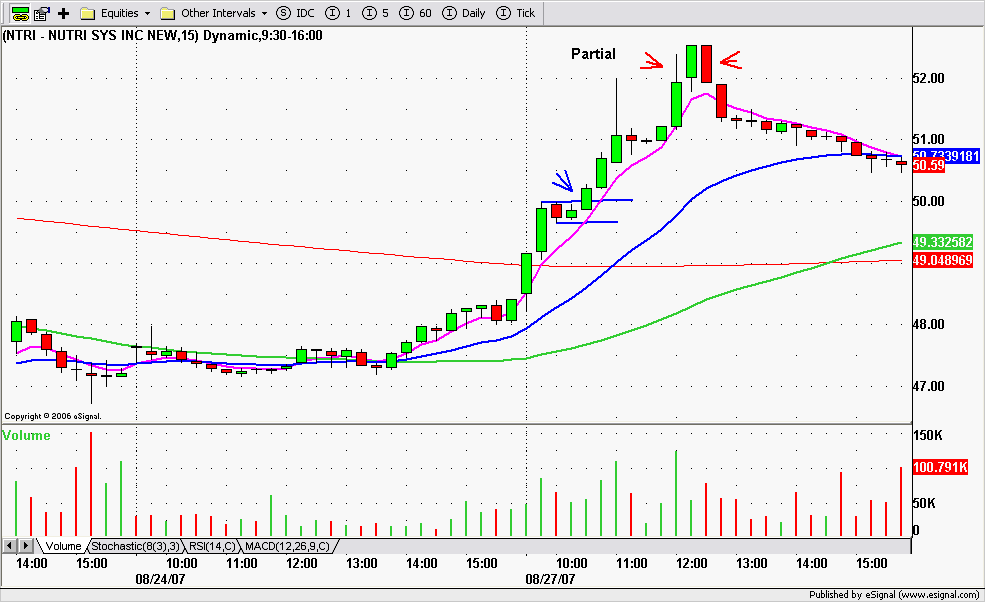Switch to 5 minute interval
The image size is (985, 602).
point(376,13)
